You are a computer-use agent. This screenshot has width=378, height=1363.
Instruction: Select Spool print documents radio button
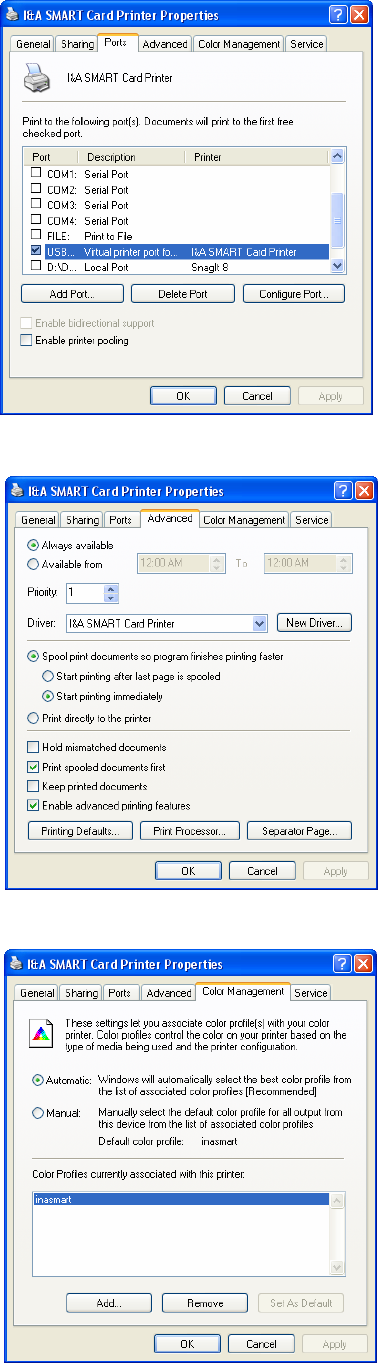(32, 656)
